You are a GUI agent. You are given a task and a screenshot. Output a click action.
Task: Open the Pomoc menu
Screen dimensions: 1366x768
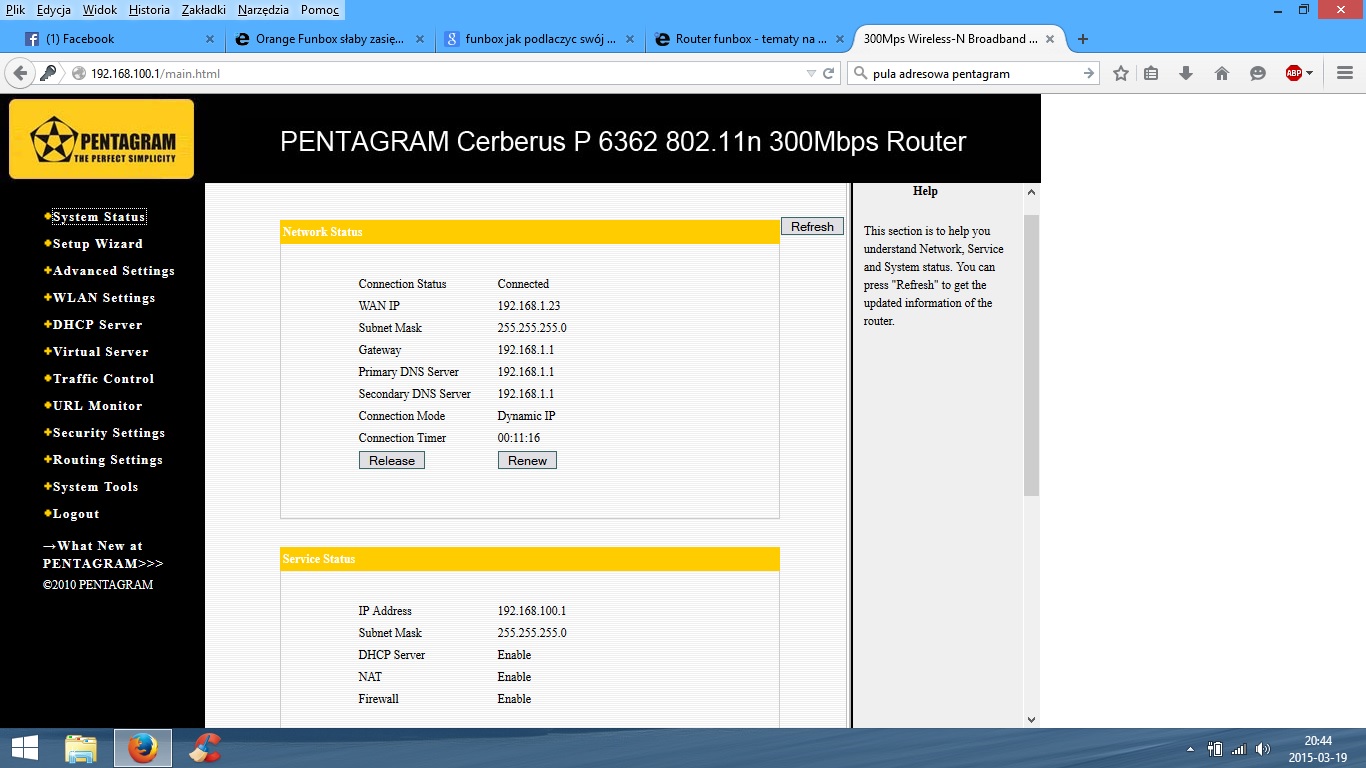pyautogui.click(x=320, y=10)
